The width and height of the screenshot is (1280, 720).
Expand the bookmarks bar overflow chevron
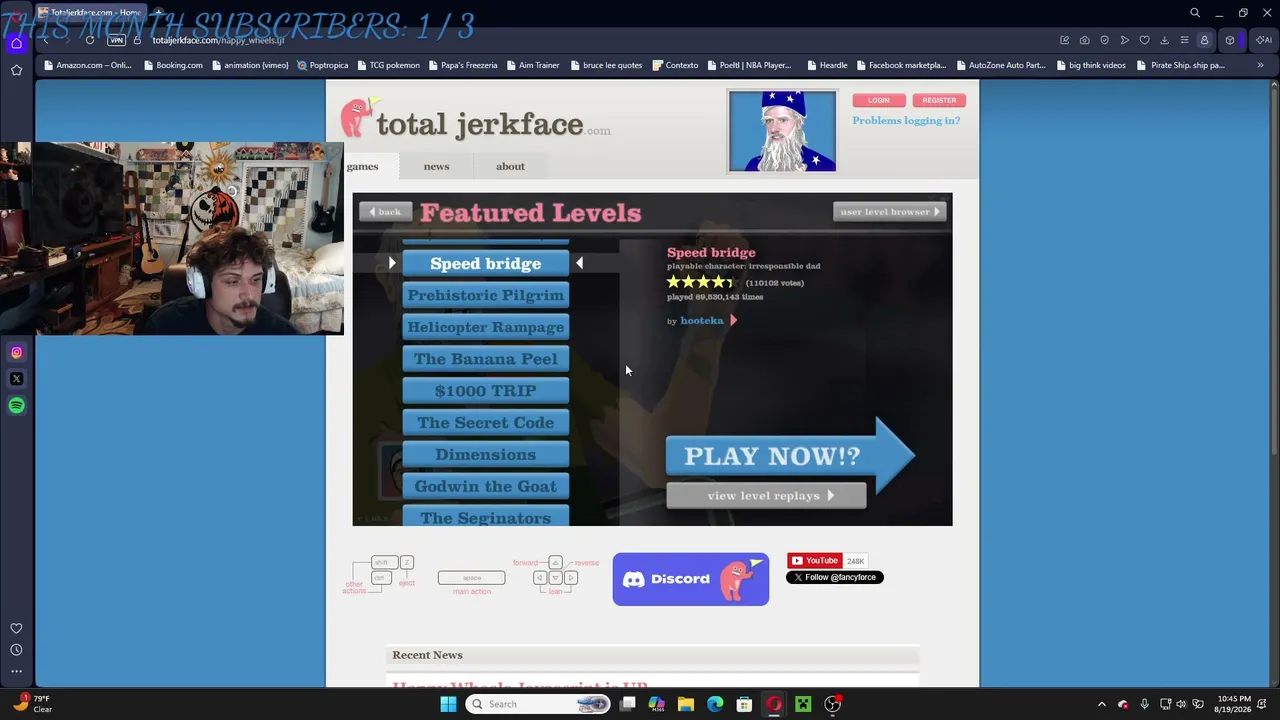(x=1260, y=65)
